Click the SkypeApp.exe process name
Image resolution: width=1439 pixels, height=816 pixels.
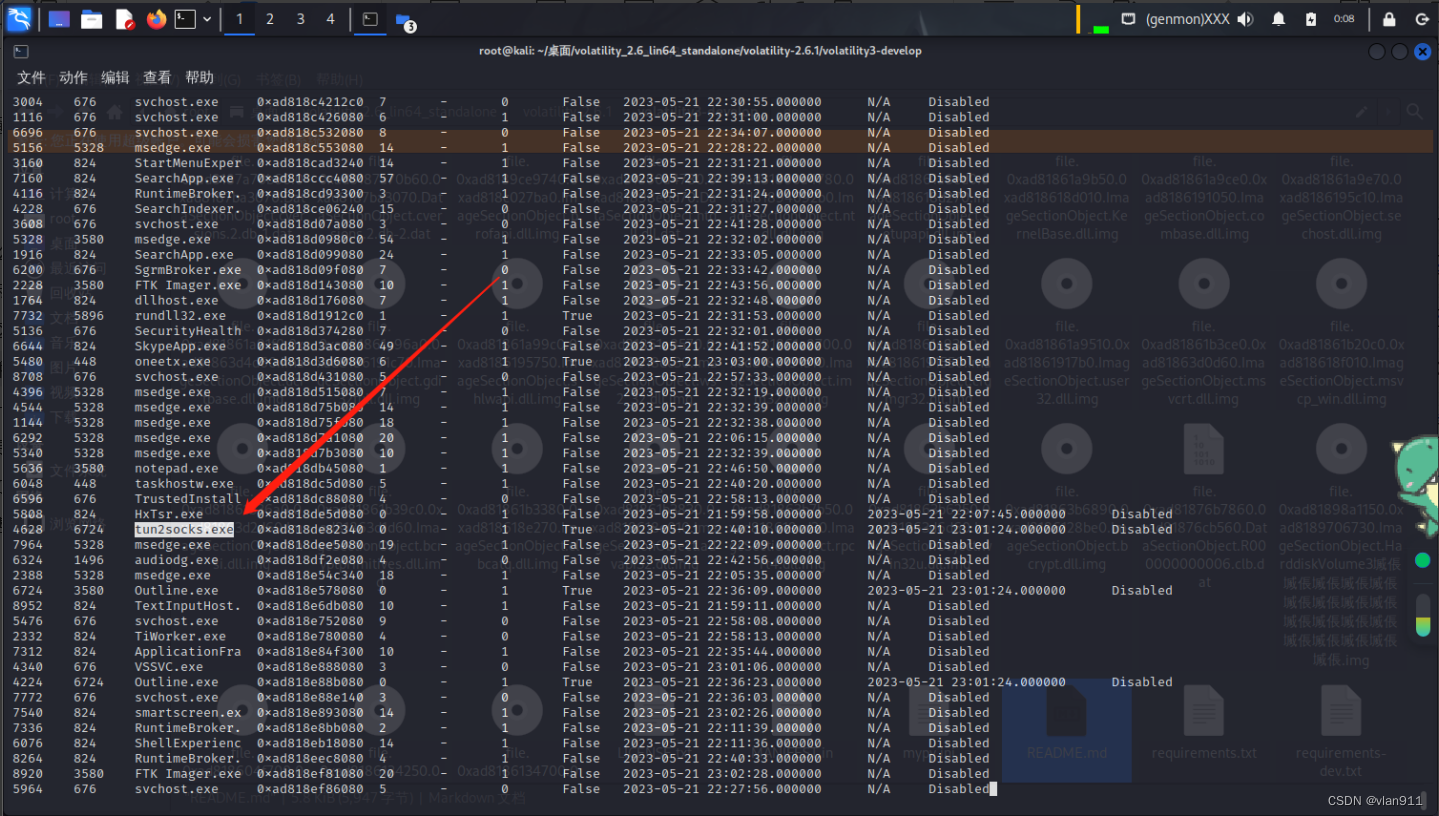(x=181, y=346)
